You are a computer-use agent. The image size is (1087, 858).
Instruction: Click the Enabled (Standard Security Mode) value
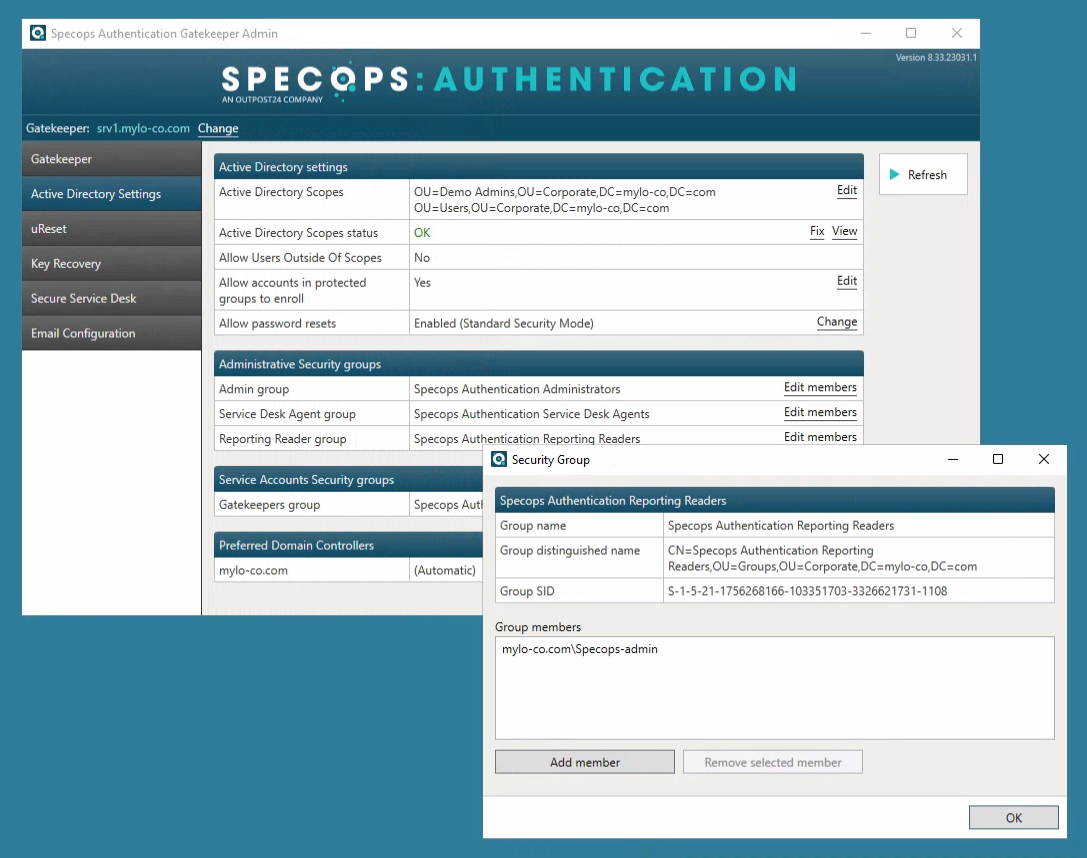click(504, 324)
